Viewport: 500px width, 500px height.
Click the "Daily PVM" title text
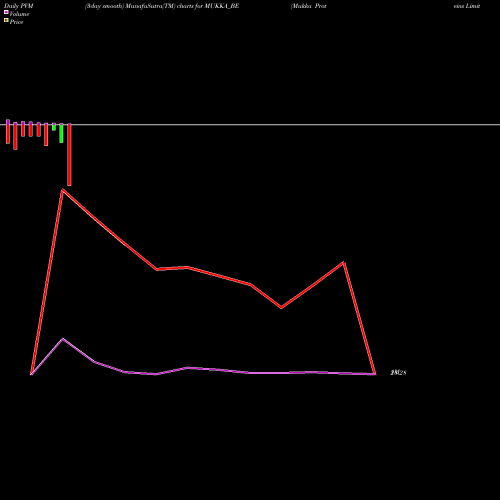(19, 6)
